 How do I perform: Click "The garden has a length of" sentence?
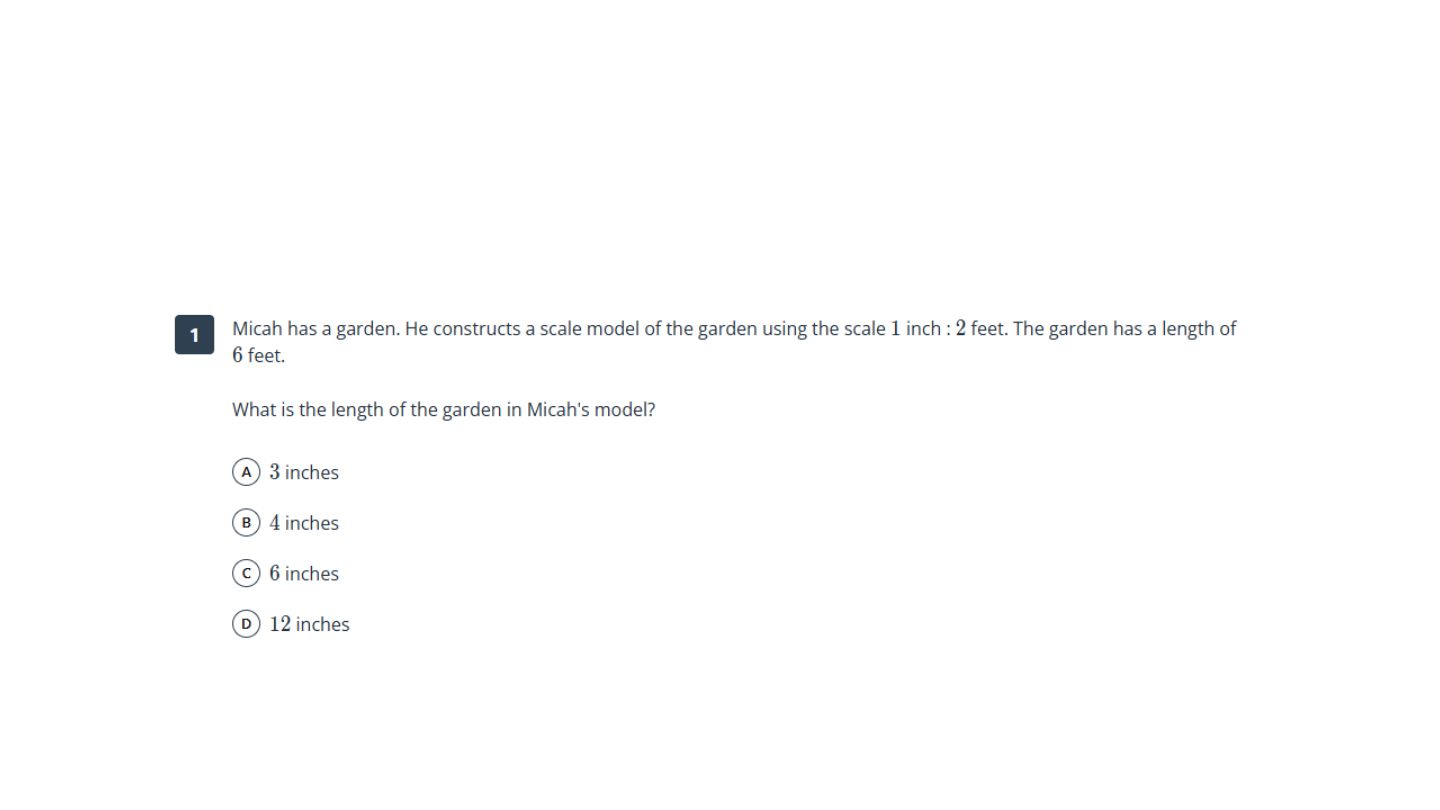(x=1125, y=329)
